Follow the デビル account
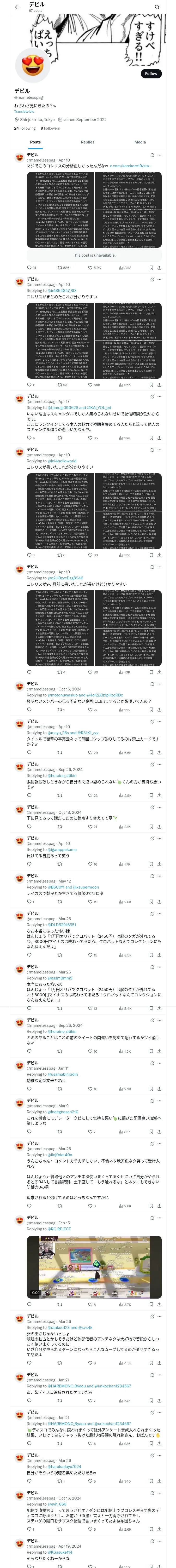 [151, 74]
